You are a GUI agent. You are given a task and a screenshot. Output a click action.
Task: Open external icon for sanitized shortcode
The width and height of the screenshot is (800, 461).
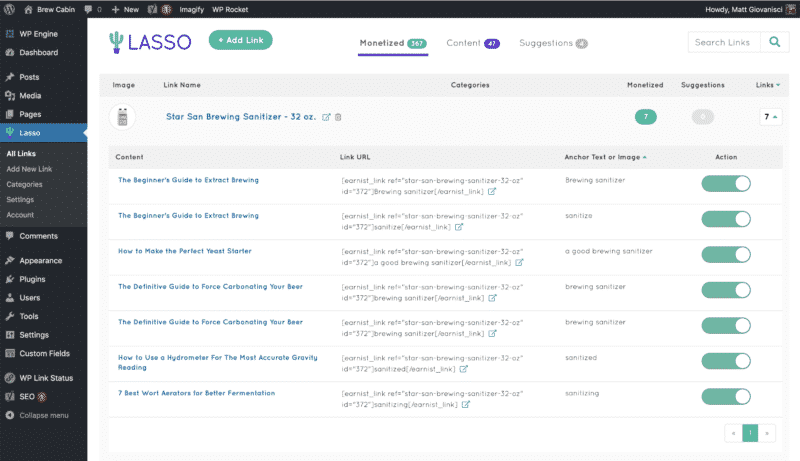[463, 369]
